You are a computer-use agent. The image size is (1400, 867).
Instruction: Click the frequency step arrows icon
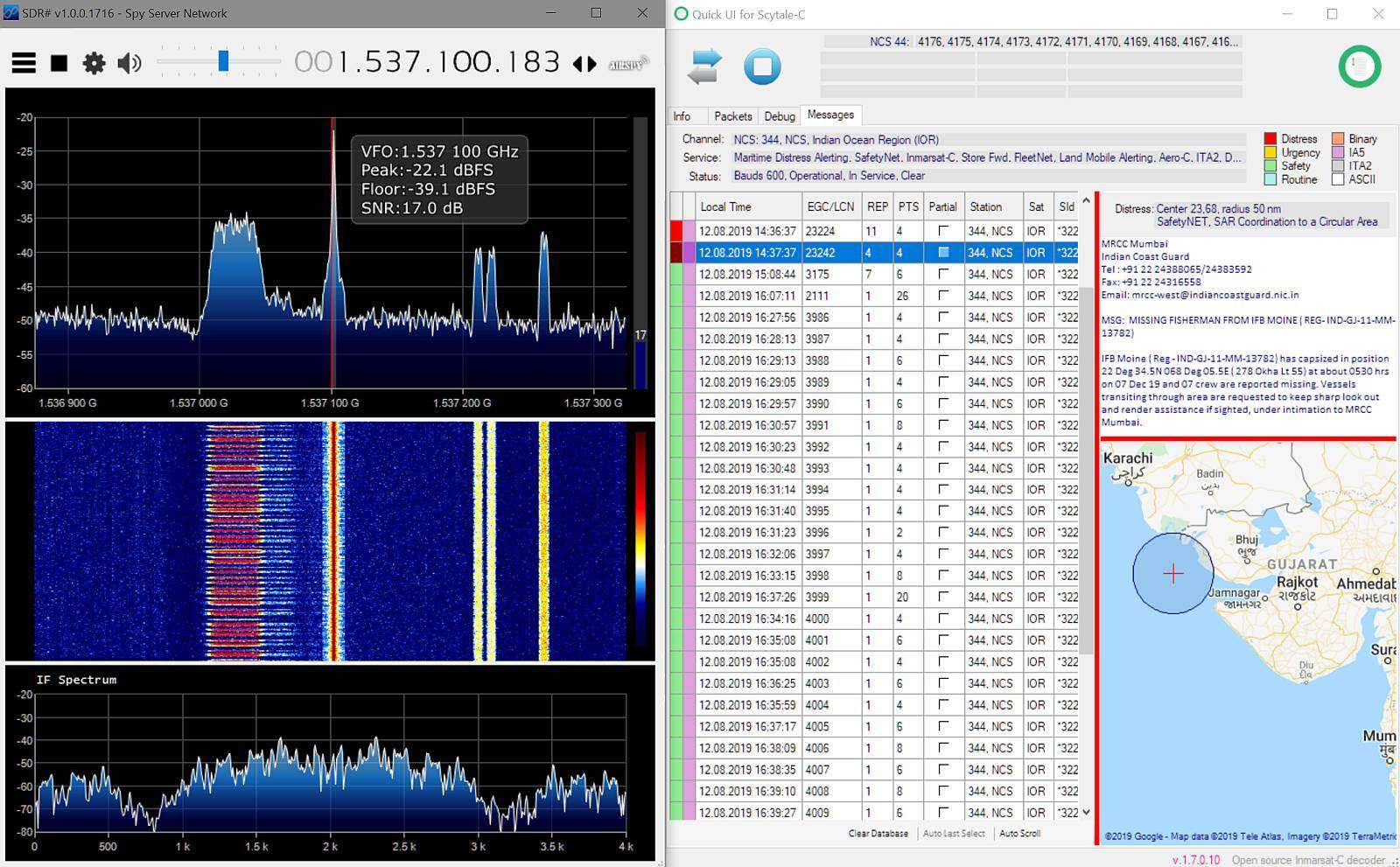(584, 64)
